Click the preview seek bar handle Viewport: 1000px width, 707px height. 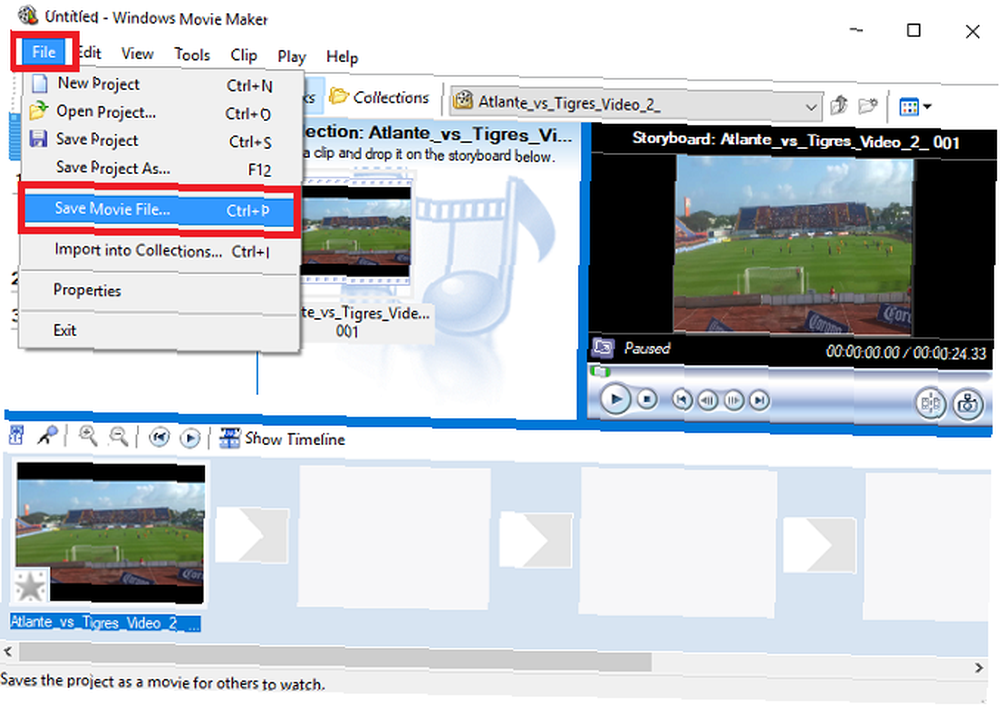600,370
